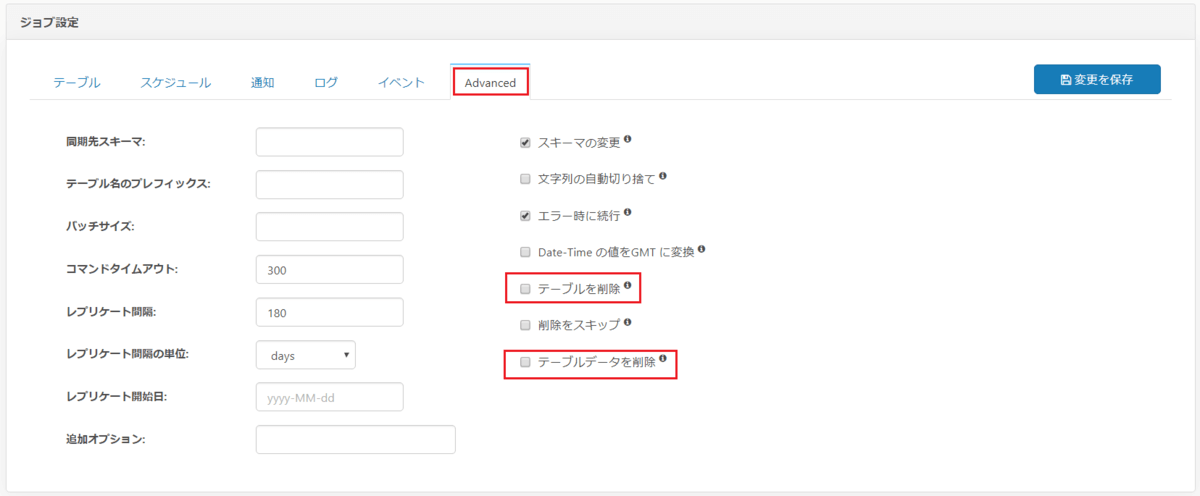Viewport: 1200px width, 496px height.
Task: Click the 変更を保存 button
Action: click(x=1097, y=80)
